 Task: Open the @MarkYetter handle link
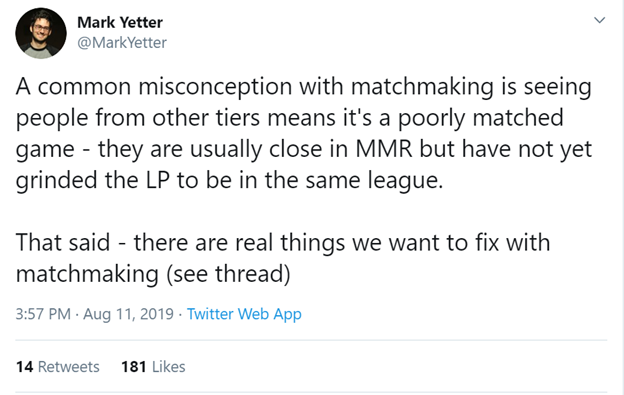click(x=122, y=43)
